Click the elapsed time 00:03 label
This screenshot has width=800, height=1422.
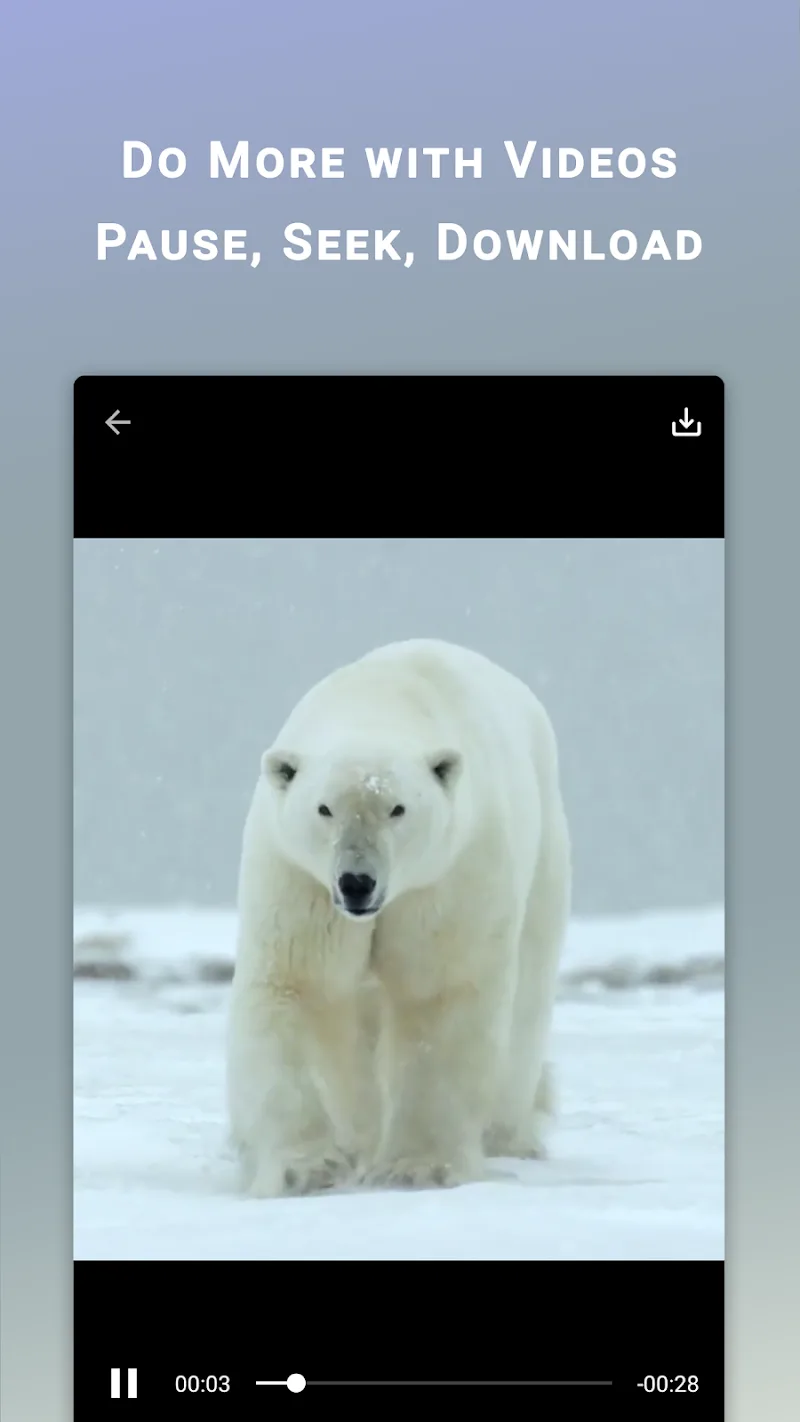(x=202, y=1384)
